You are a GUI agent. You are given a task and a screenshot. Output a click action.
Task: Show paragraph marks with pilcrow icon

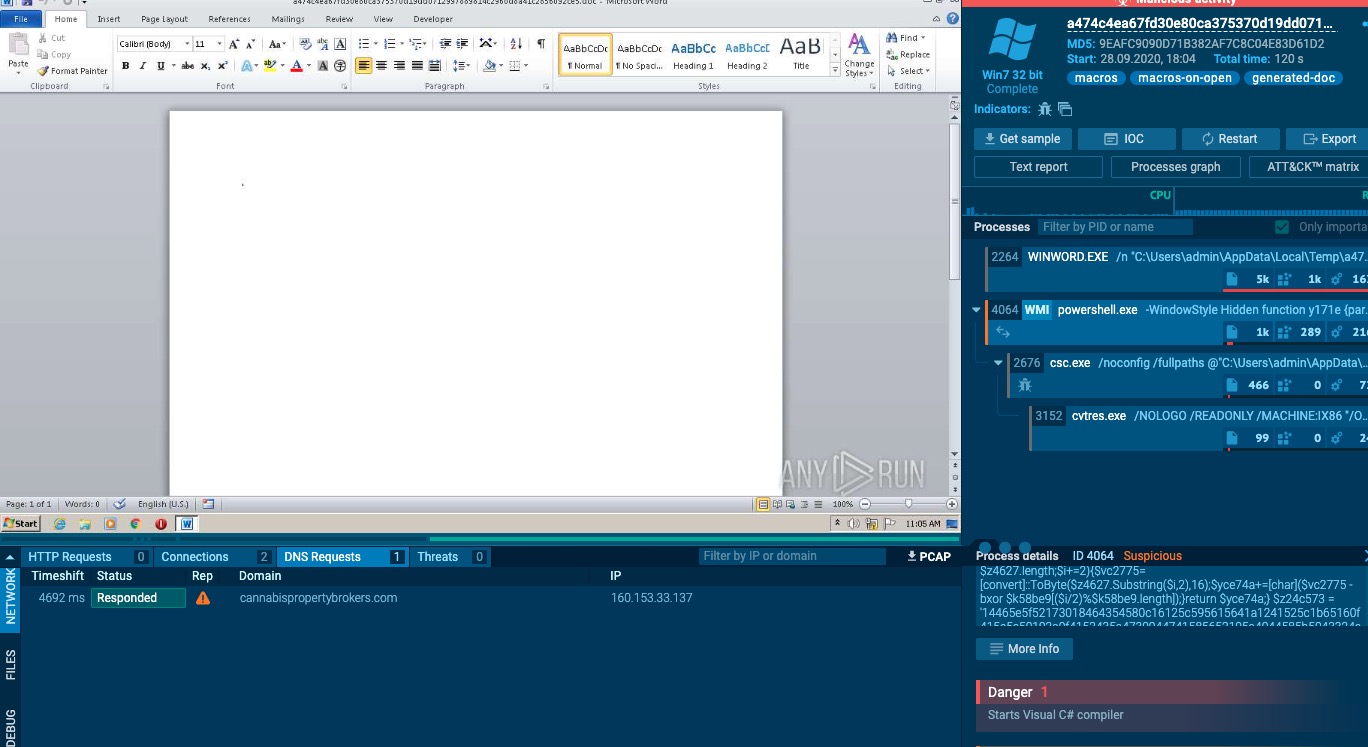click(x=541, y=44)
